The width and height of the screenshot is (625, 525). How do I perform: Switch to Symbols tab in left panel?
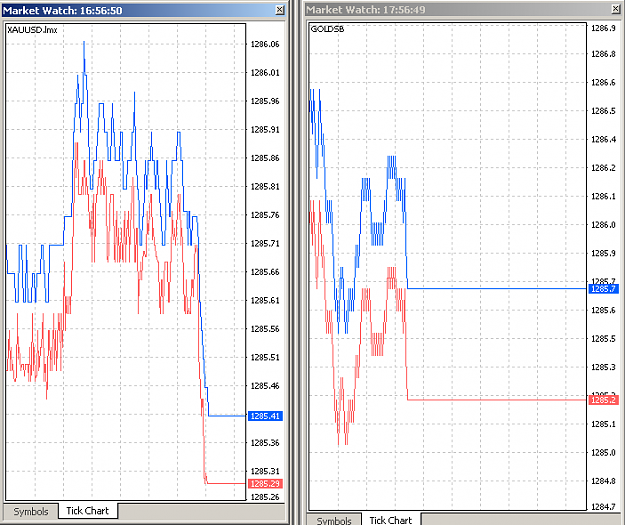pyautogui.click(x=31, y=511)
